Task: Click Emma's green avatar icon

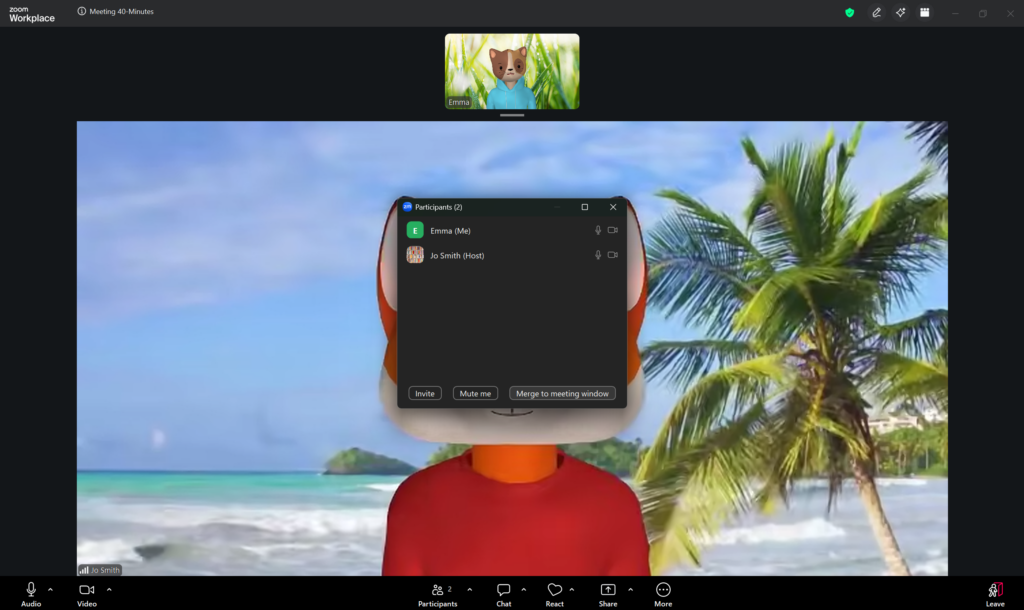Action: 415,231
